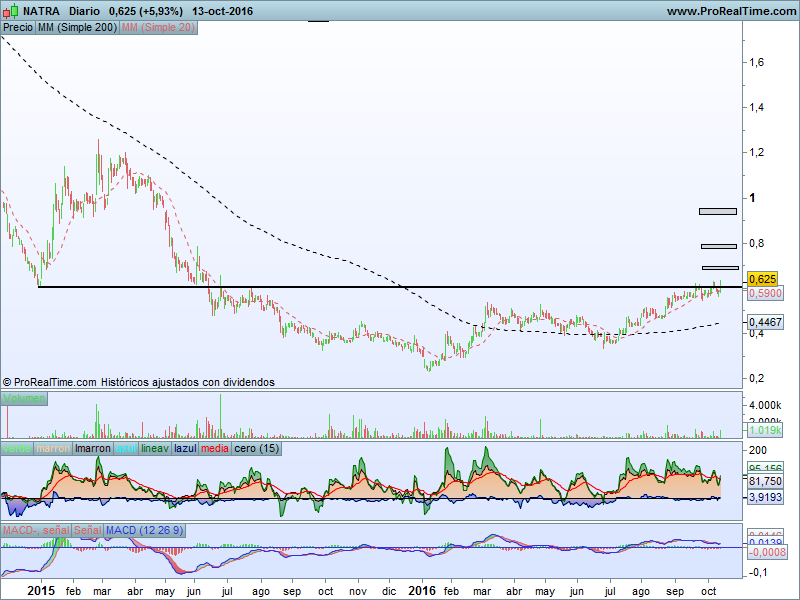800x600 pixels.
Task: Select the middle gray target rectangle
Action: point(719,246)
